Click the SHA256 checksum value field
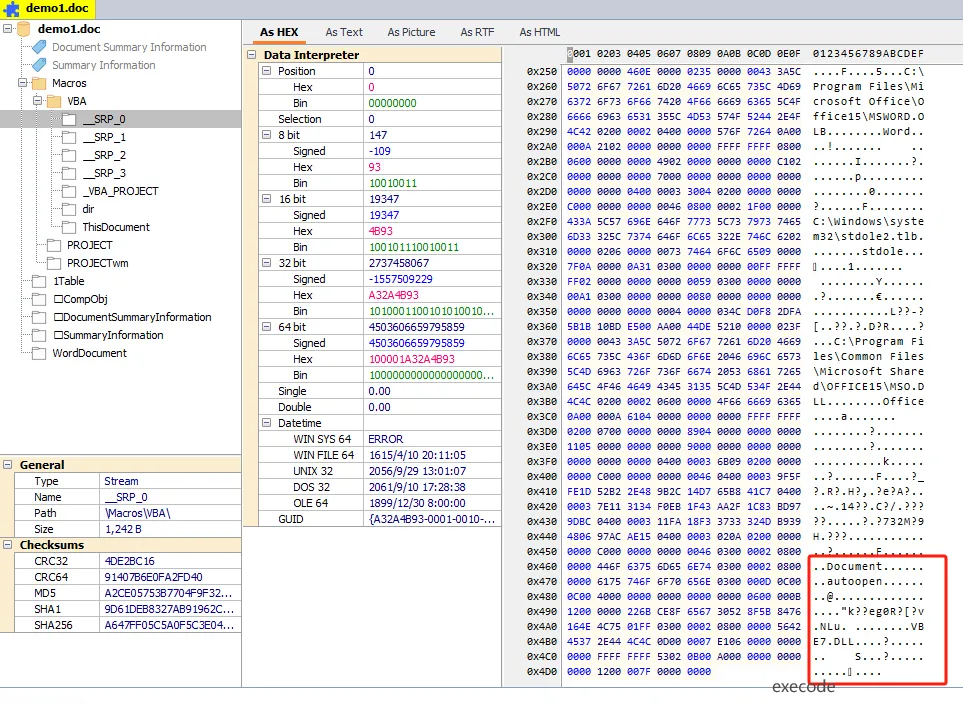Image resolution: width=963 pixels, height=704 pixels. 169,625
